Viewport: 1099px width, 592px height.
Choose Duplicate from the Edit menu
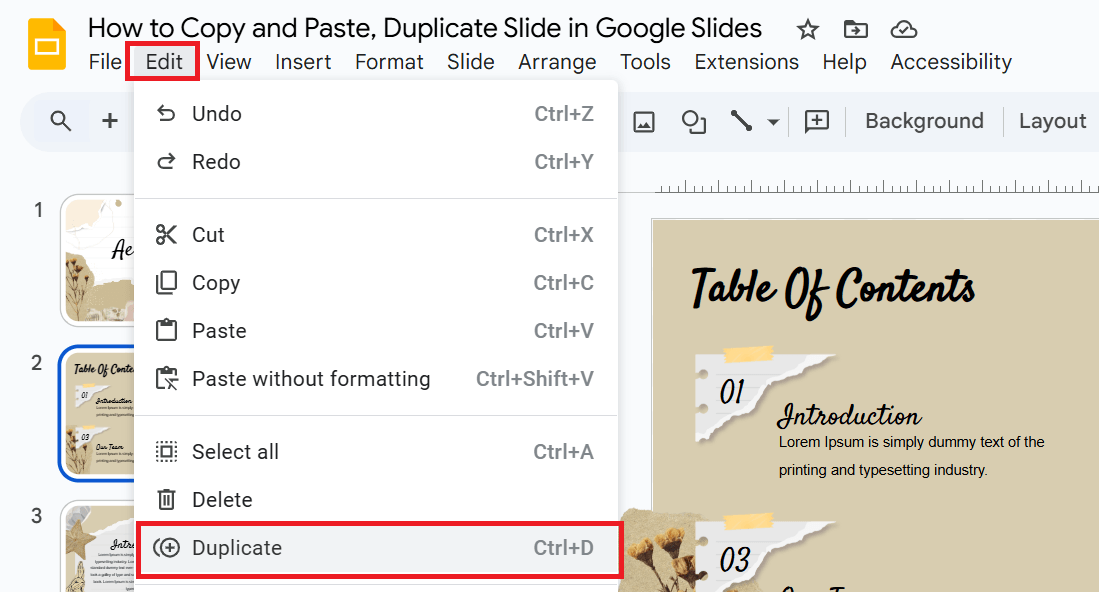pyautogui.click(x=238, y=548)
